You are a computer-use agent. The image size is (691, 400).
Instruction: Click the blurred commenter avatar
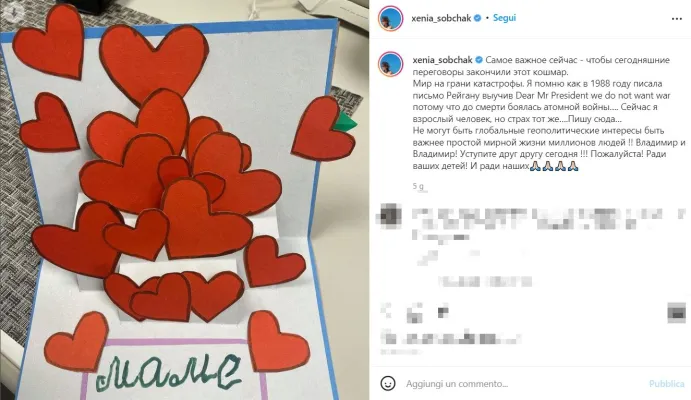click(390, 216)
